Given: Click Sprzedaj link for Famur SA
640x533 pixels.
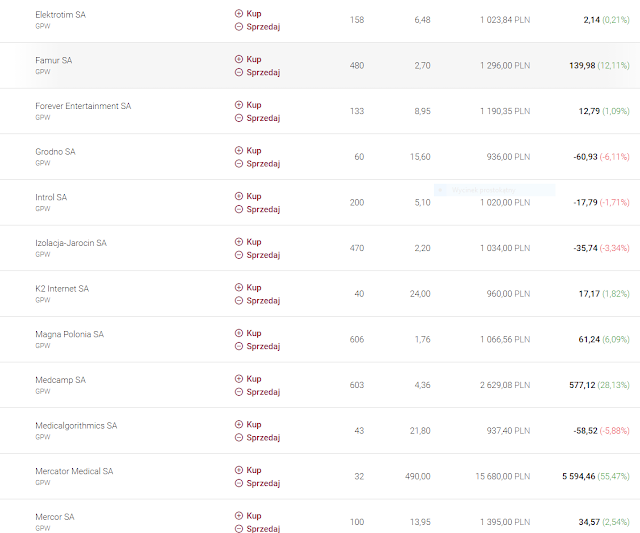Looking at the screenshot, I should coord(263,73).
